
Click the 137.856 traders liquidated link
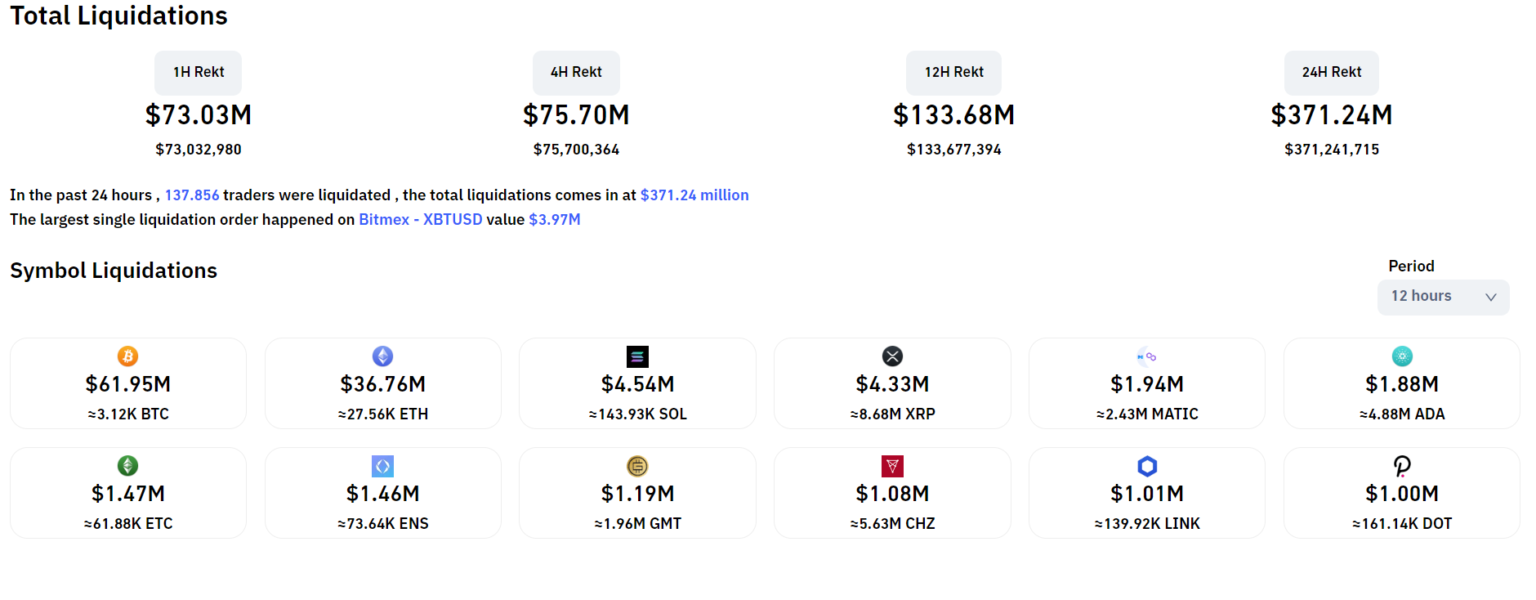point(192,195)
